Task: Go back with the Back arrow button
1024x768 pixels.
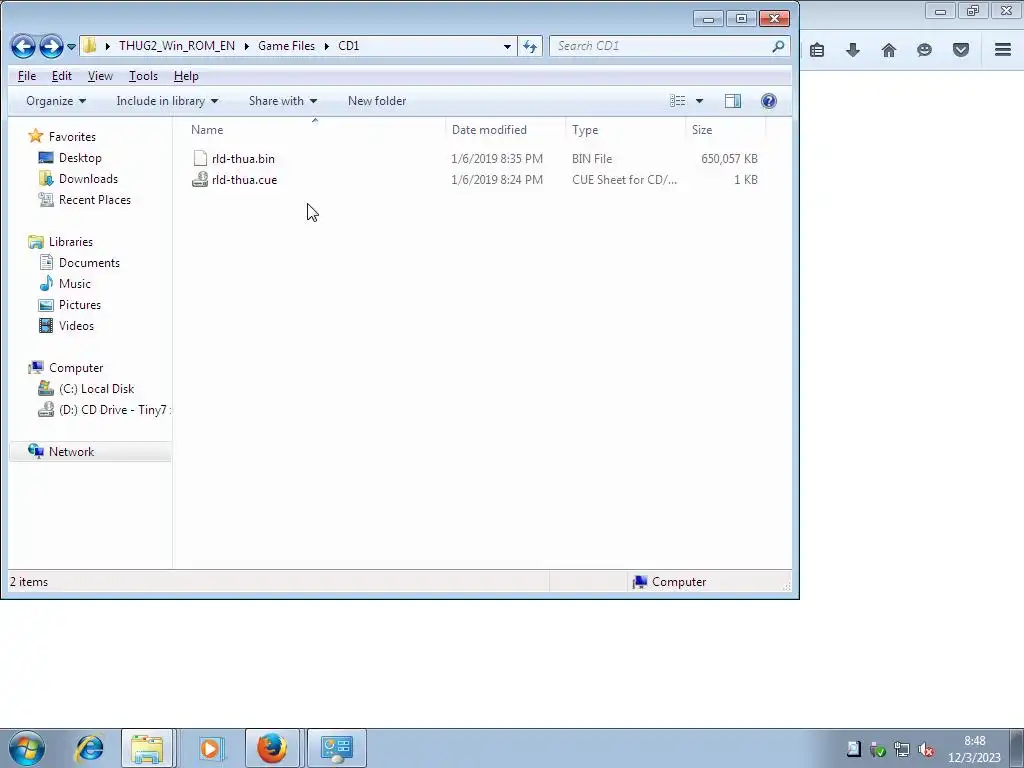Action: 24,46
